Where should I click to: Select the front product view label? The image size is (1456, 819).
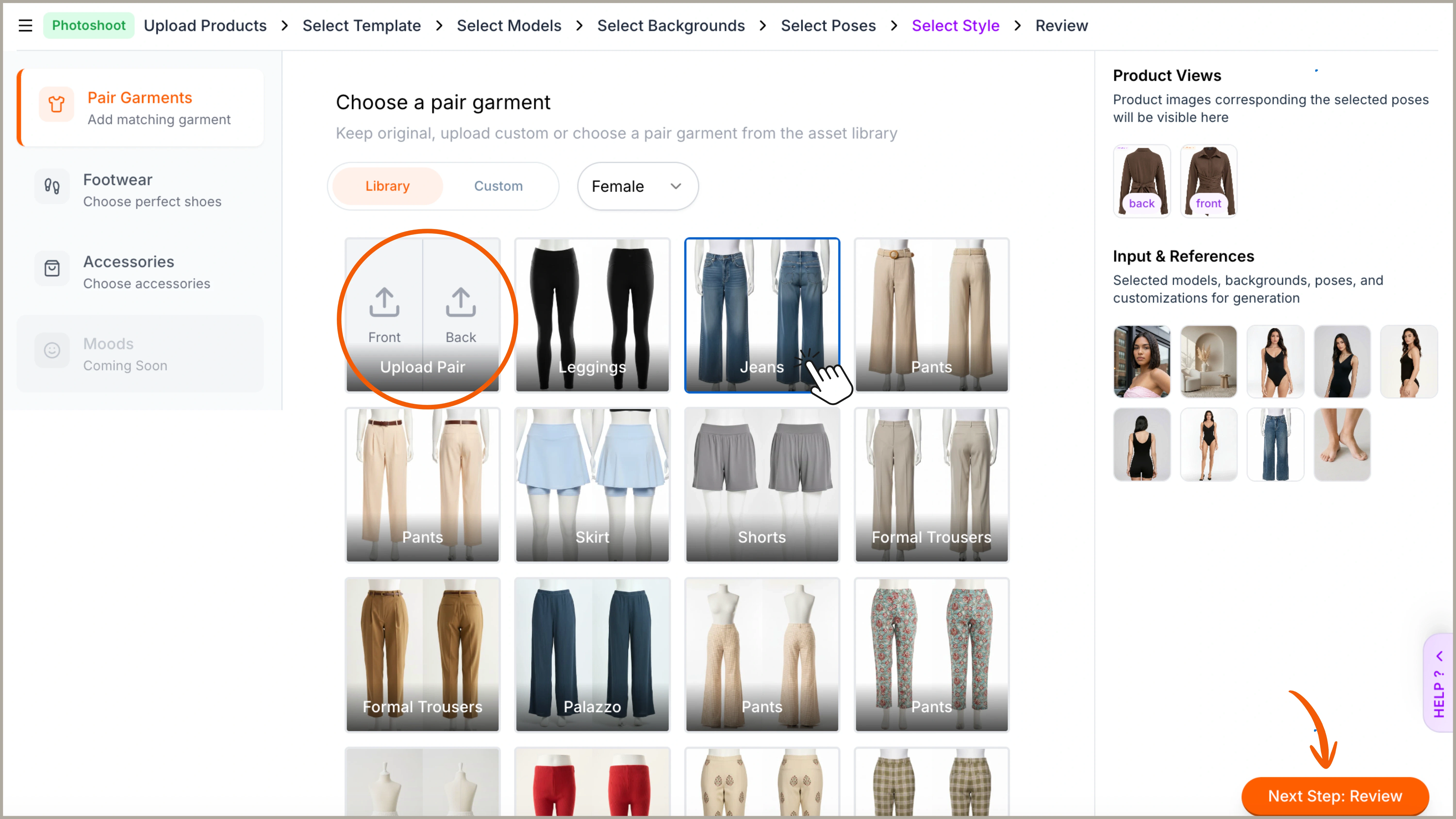[1208, 204]
